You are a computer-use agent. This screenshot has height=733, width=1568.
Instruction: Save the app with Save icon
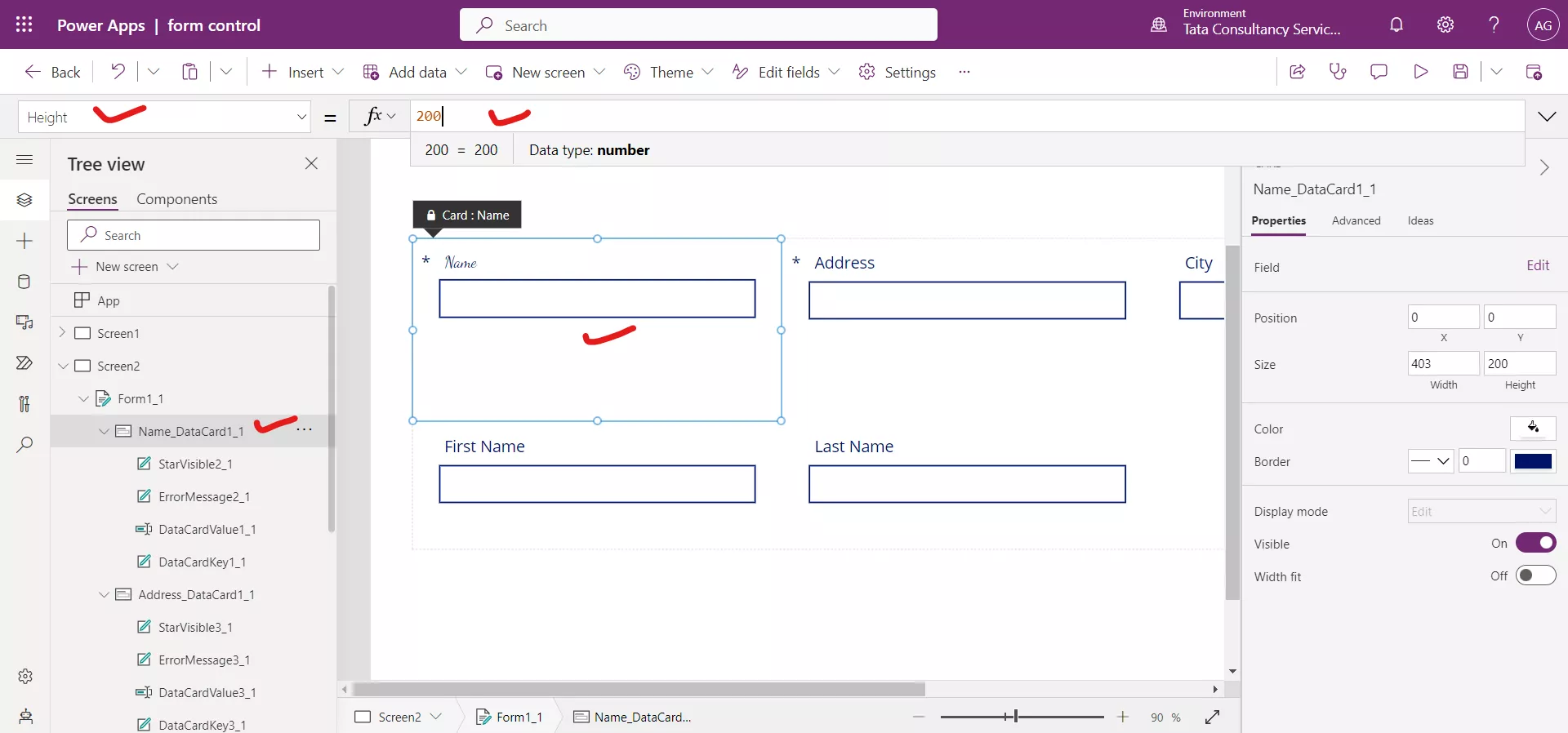pos(1461,72)
